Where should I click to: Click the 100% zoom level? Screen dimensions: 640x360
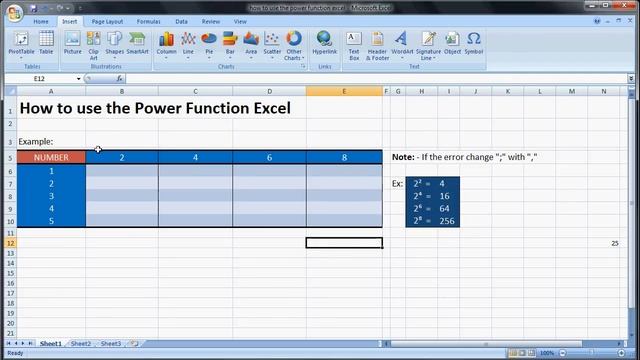coord(547,353)
